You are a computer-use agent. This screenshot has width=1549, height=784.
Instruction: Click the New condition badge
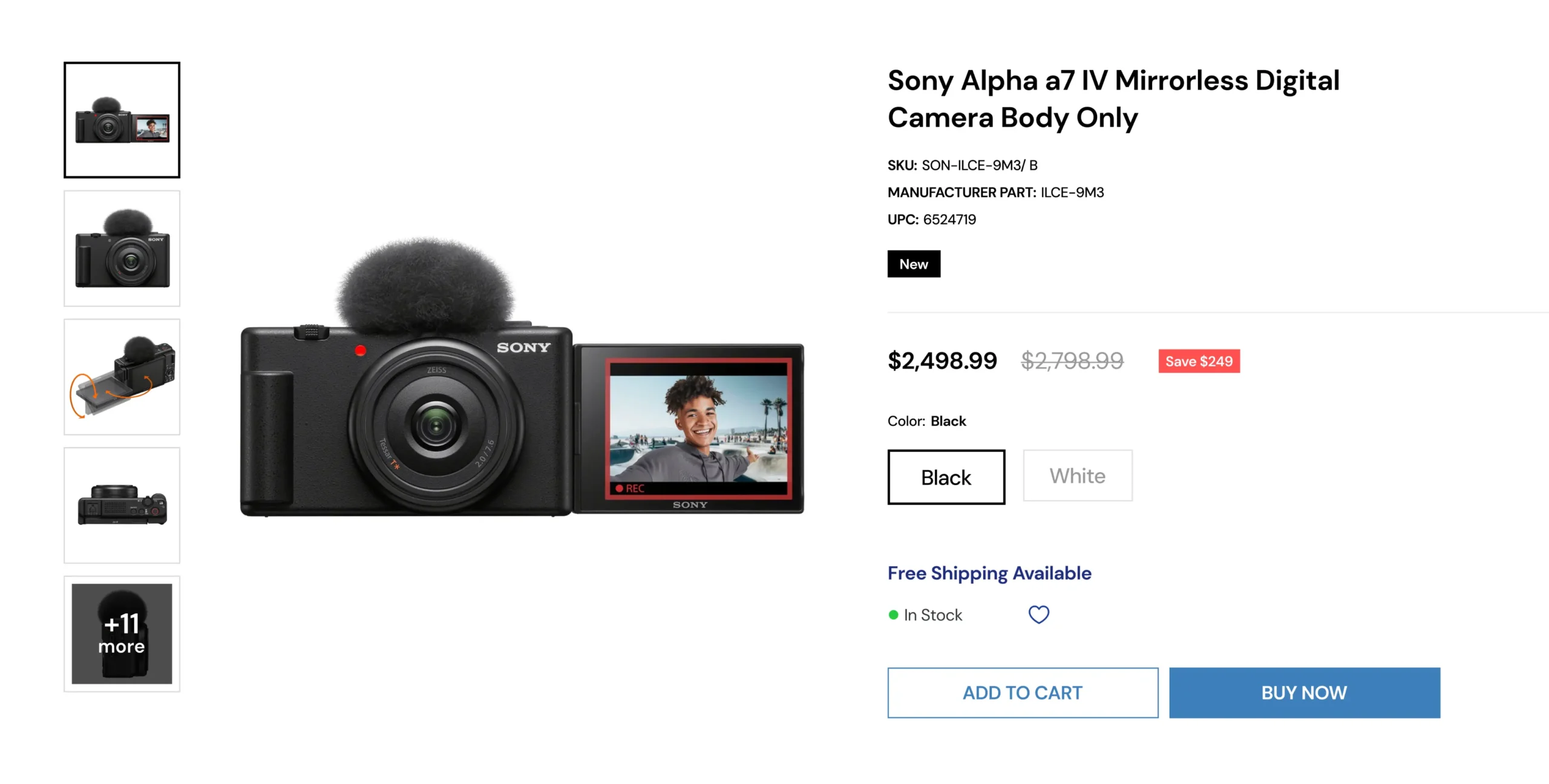(x=914, y=264)
